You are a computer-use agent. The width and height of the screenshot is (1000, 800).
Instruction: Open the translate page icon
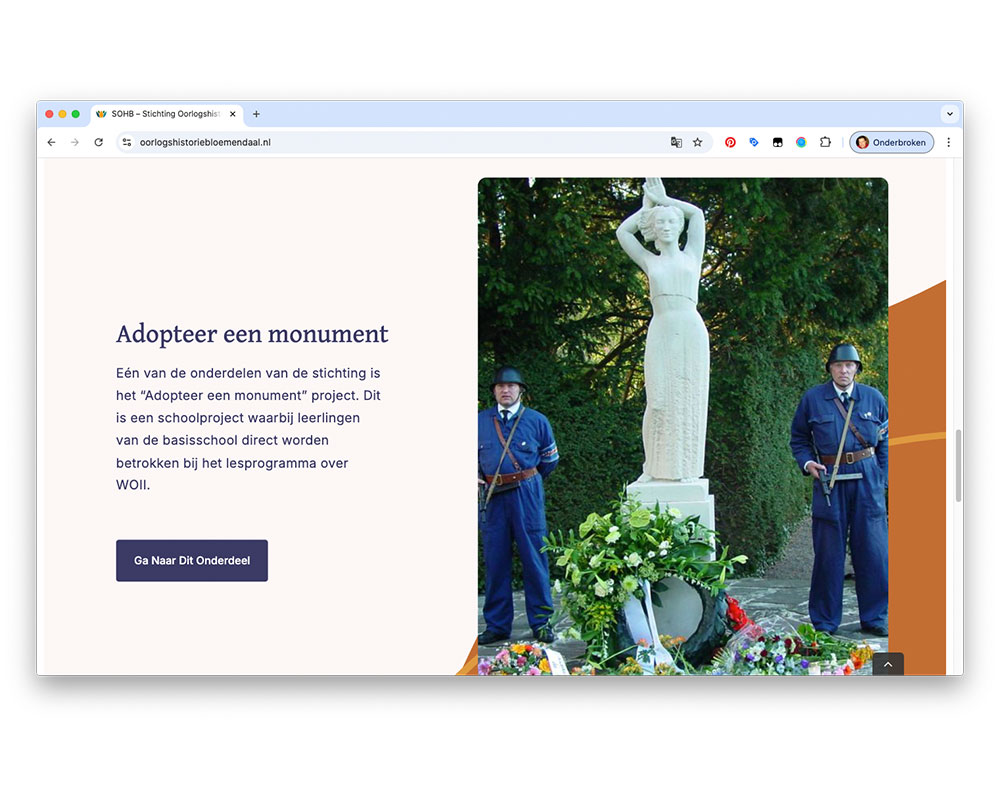[x=676, y=142]
